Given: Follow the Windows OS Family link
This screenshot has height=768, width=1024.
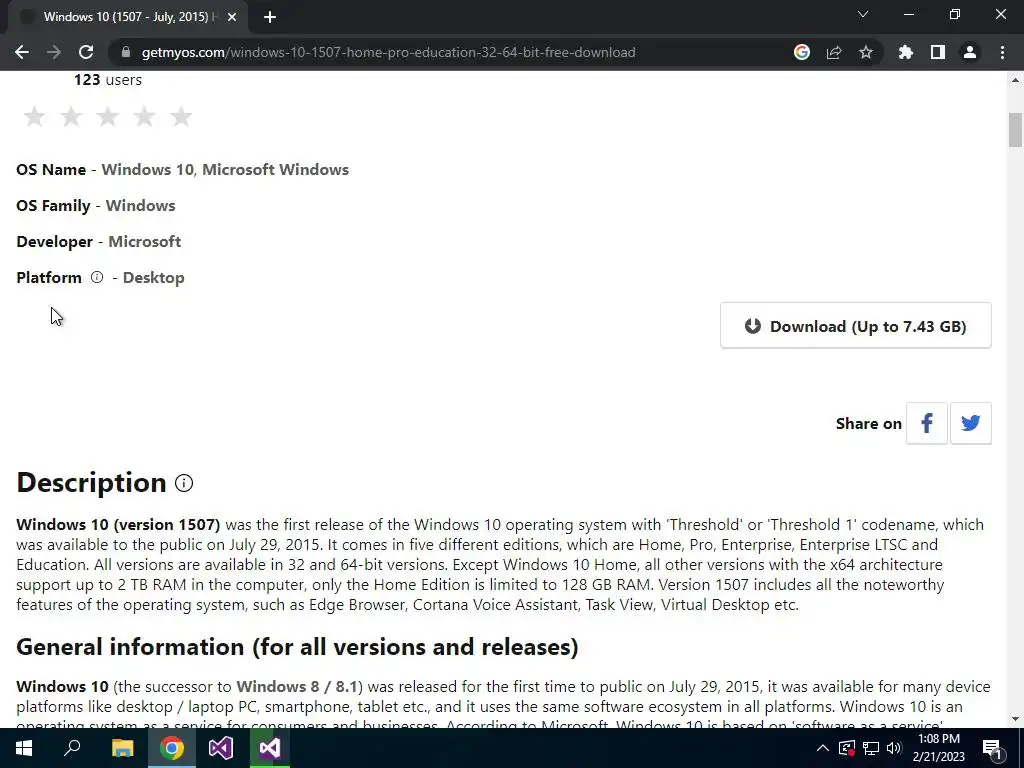Looking at the screenshot, I should [140, 206].
